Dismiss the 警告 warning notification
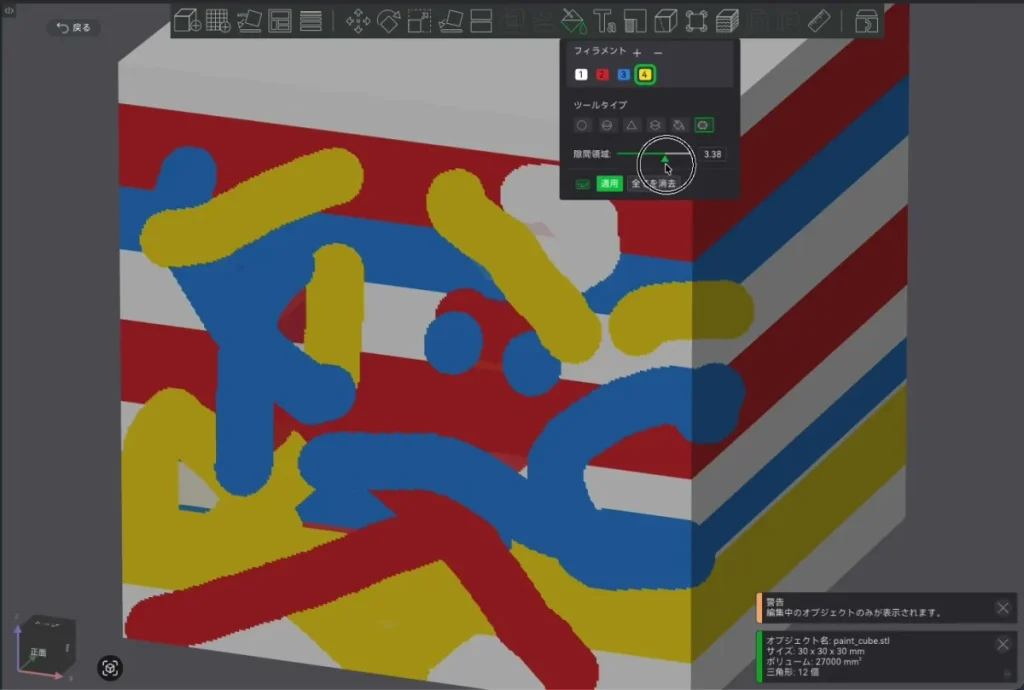1024x690 pixels. [x=1003, y=608]
